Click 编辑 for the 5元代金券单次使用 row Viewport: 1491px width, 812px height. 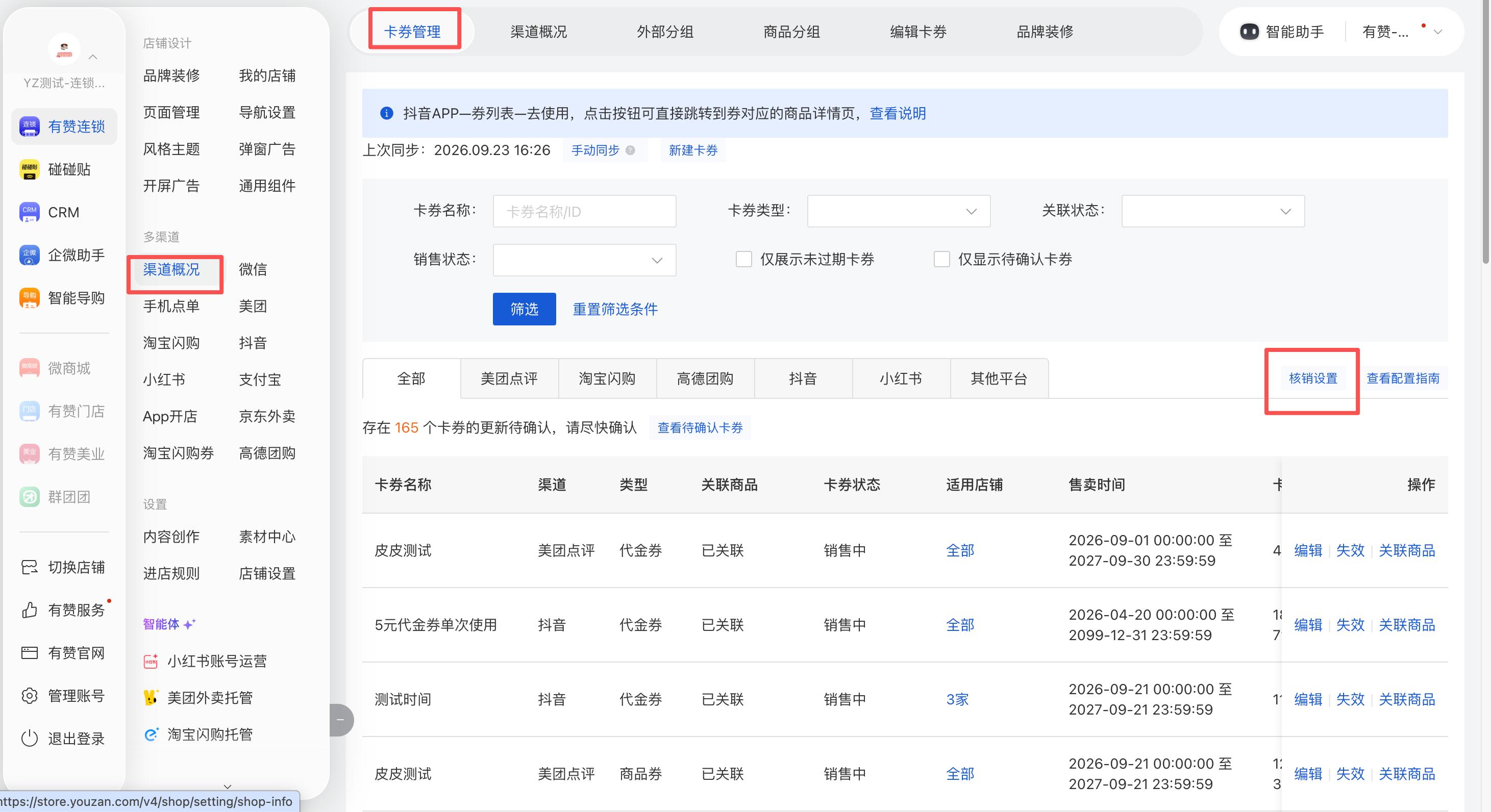coord(1308,625)
